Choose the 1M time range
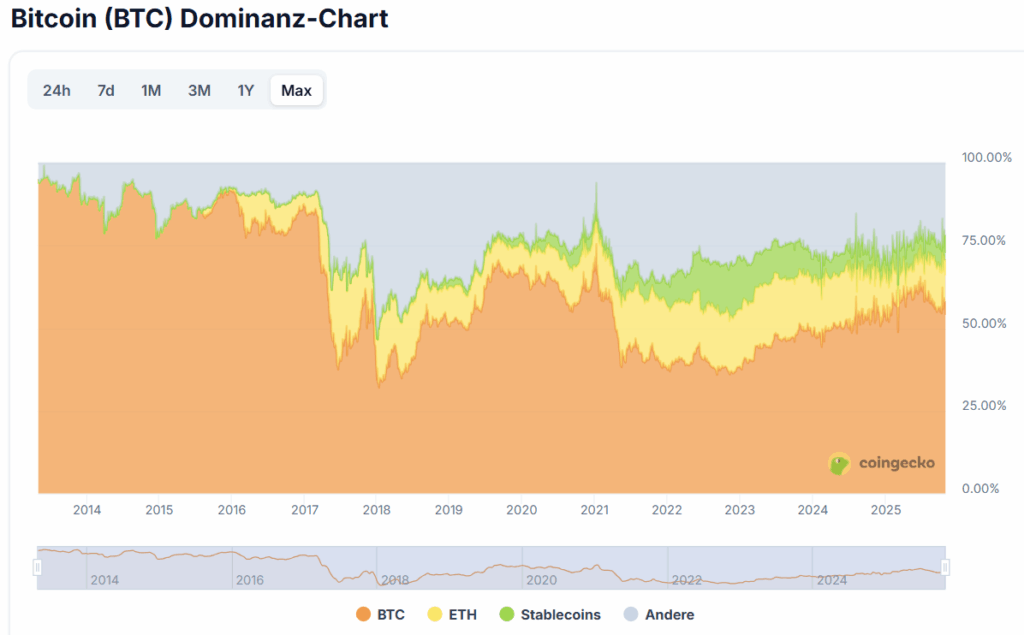The image size is (1024, 635). point(151,90)
